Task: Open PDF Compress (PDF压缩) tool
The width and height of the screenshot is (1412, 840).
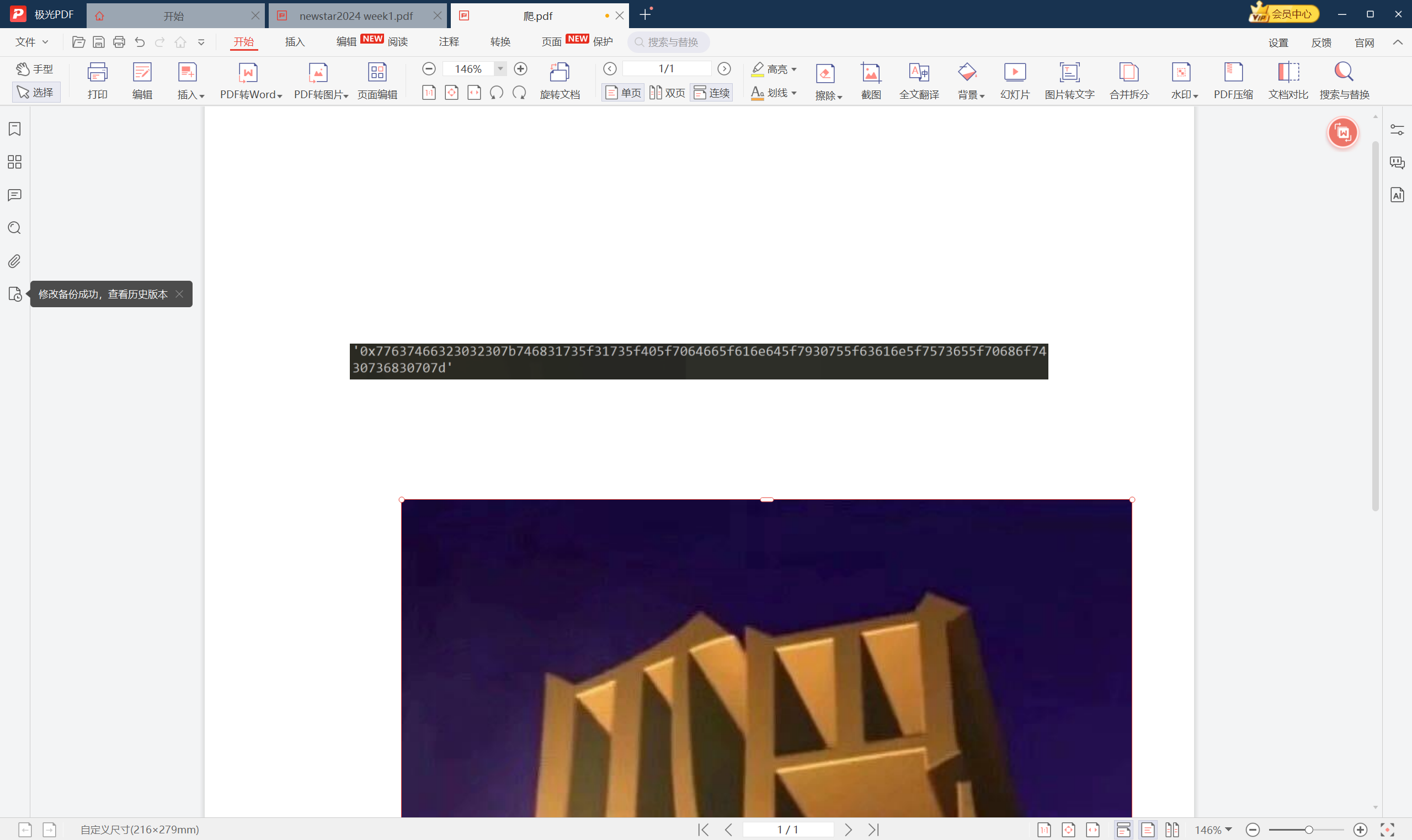Action: [x=1233, y=81]
